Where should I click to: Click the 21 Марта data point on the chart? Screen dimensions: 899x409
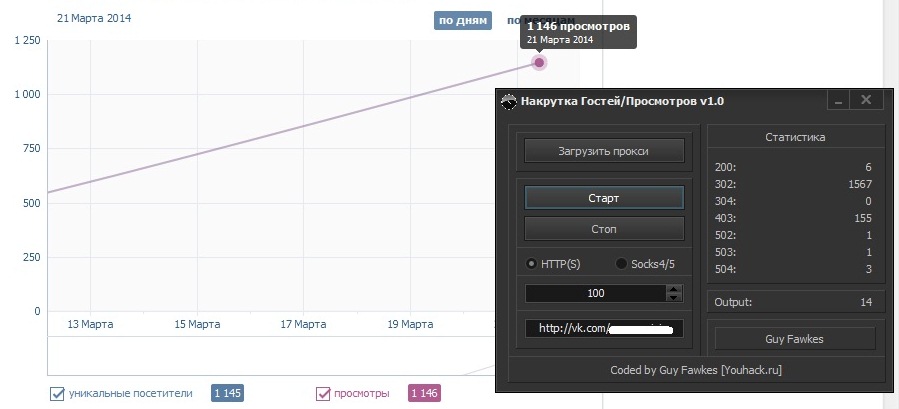point(538,63)
